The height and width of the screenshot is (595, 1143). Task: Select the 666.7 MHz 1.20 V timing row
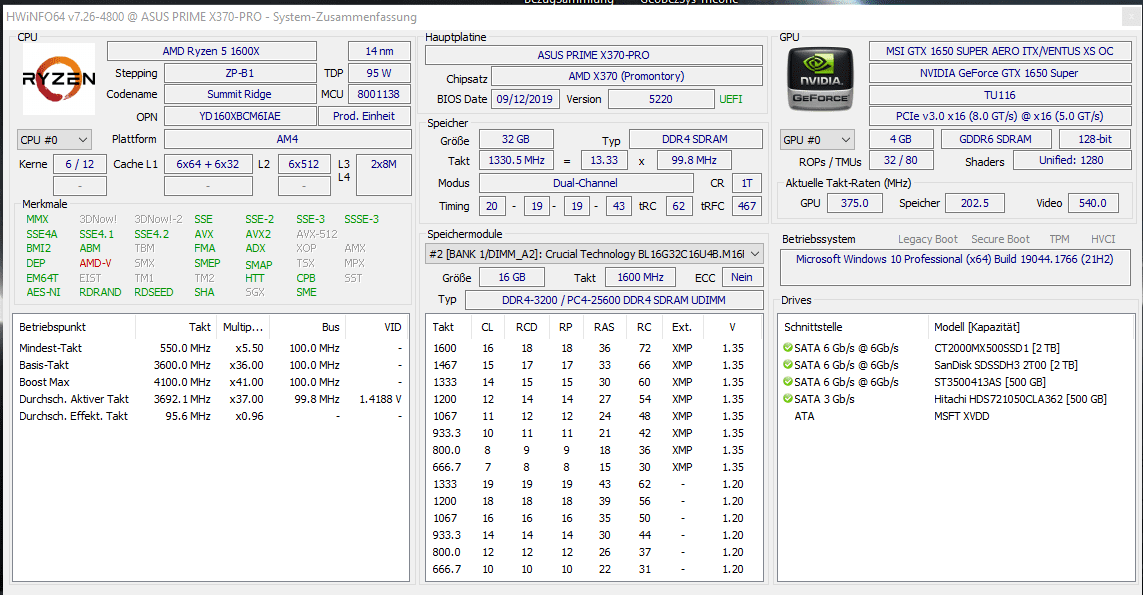[x=593, y=569]
